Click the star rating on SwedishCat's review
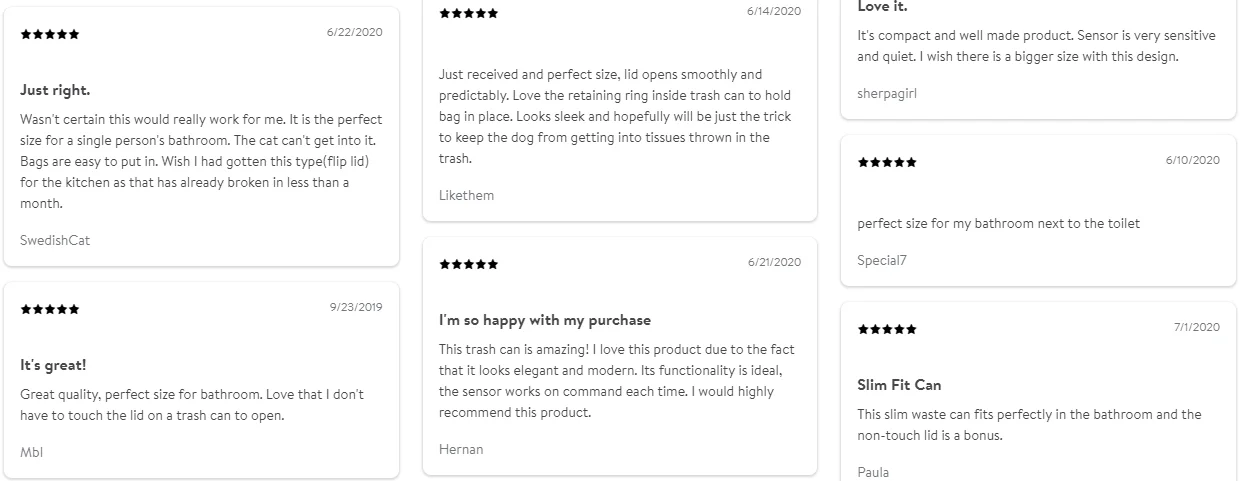Screen dimensions: 1240x481 click(x=50, y=34)
